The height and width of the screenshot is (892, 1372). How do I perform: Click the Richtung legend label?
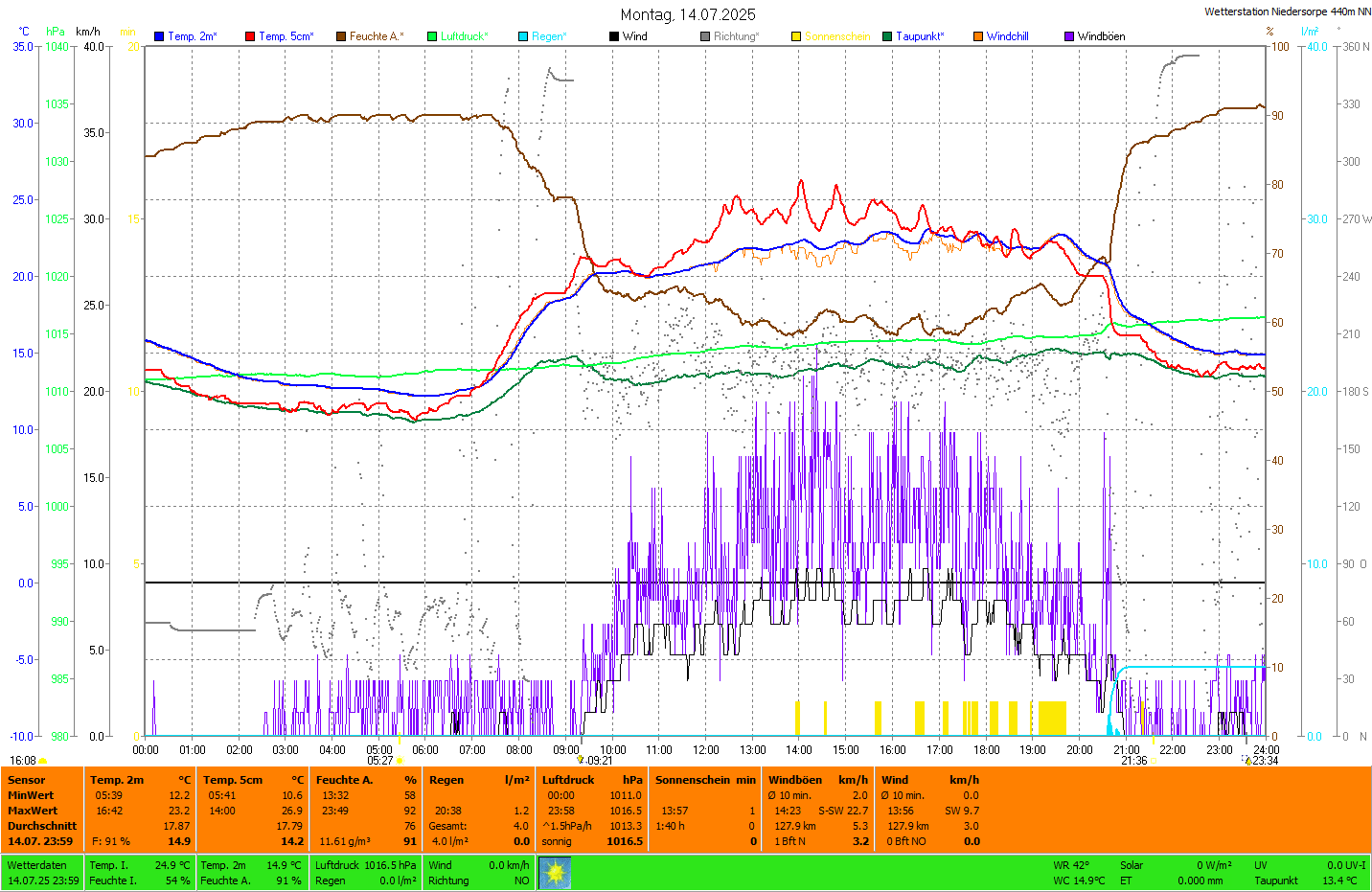pyautogui.click(x=736, y=36)
